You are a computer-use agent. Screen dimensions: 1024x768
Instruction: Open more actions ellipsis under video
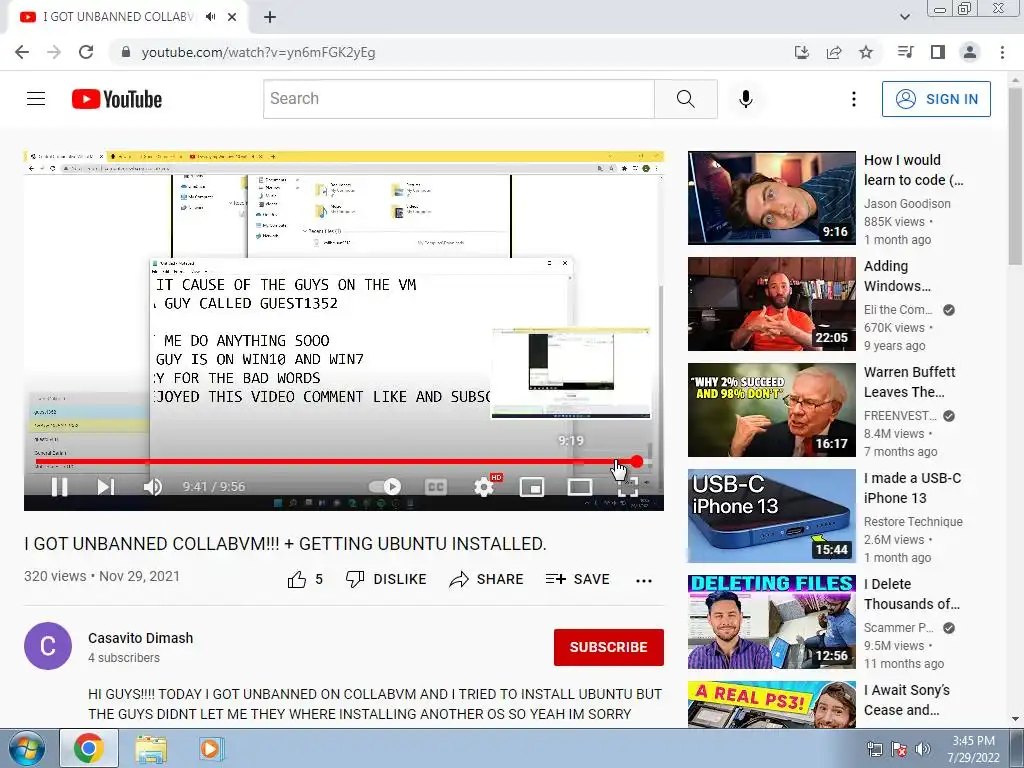pyautogui.click(x=644, y=581)
